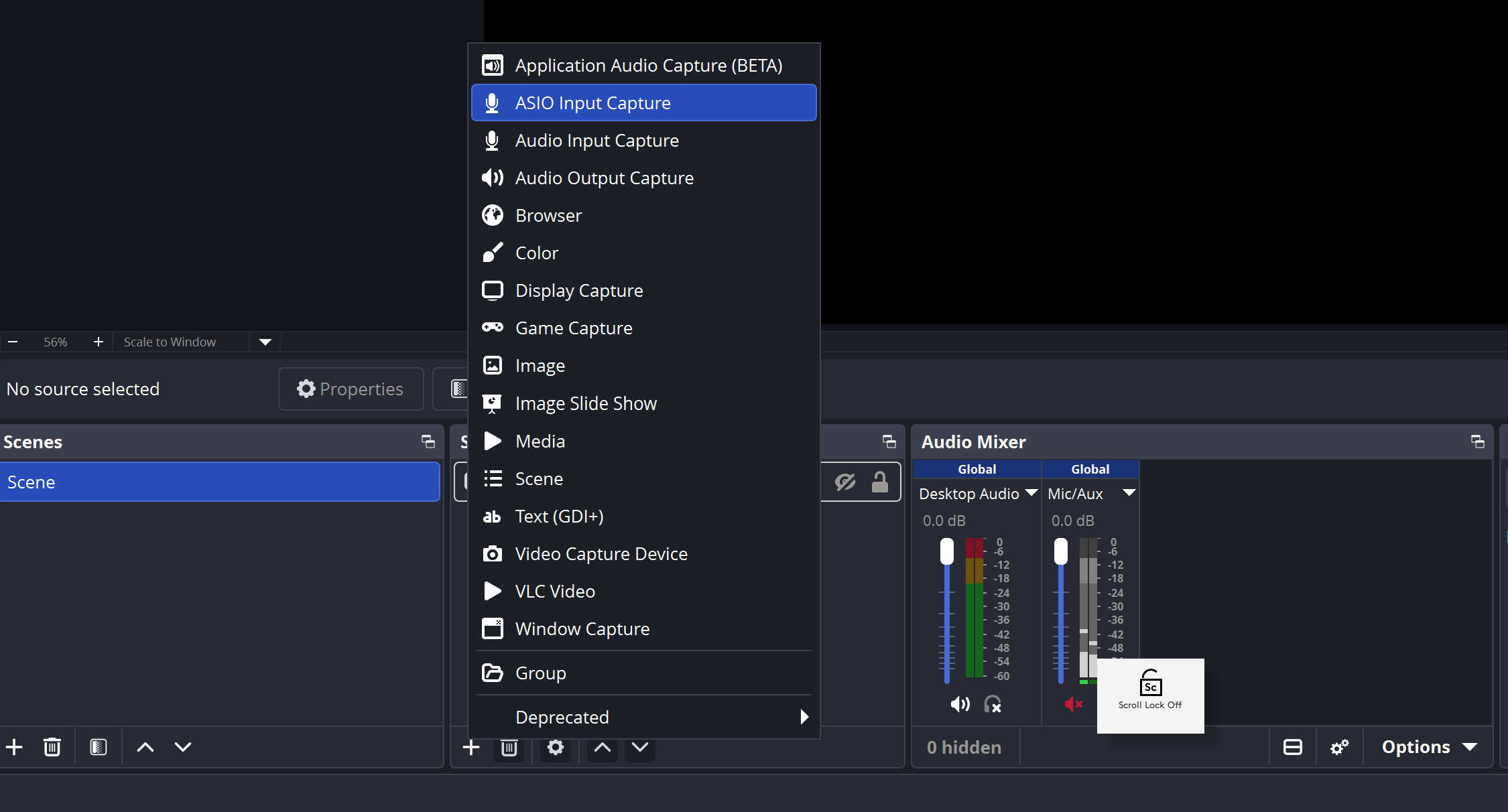The image size is (1508, 812).
Task: Mute Desktop Audio speaker icon
Action: [x=960, y=704]
